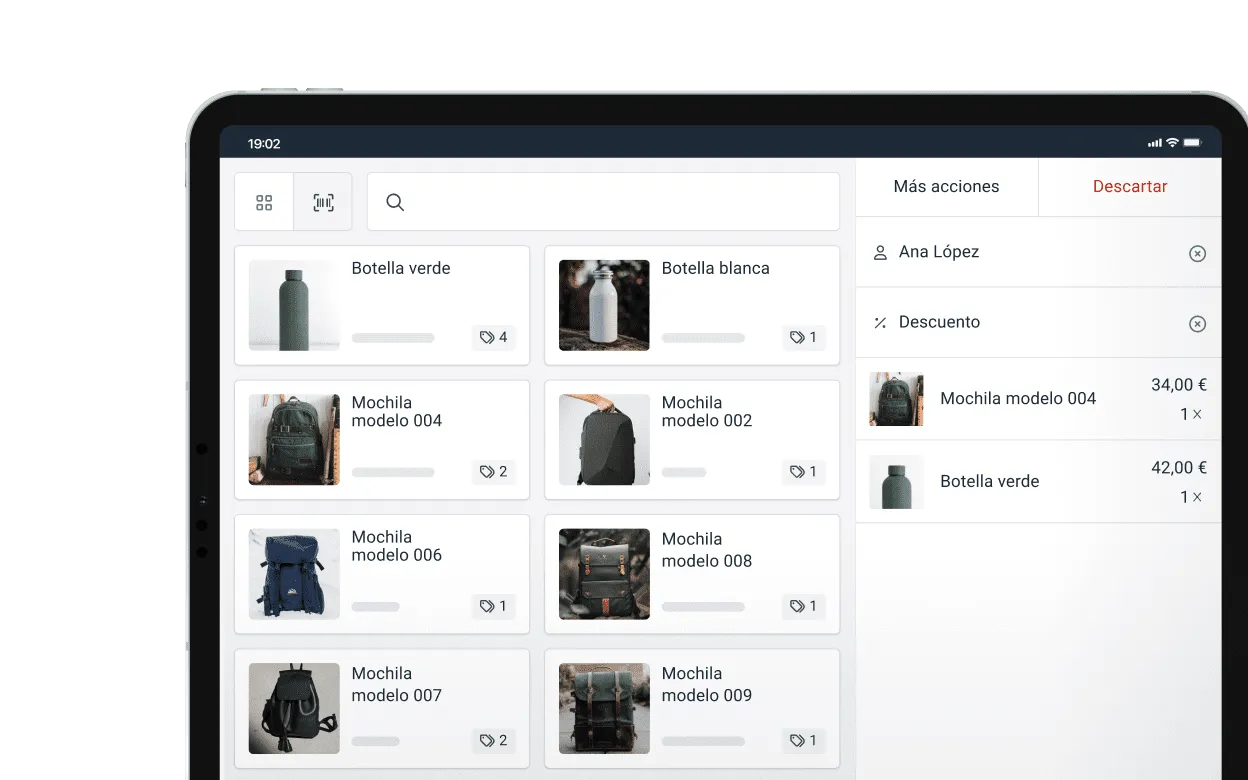Click the tag icon on Botella verde card
The image size is (1248, 780).
tap(493, 338)
